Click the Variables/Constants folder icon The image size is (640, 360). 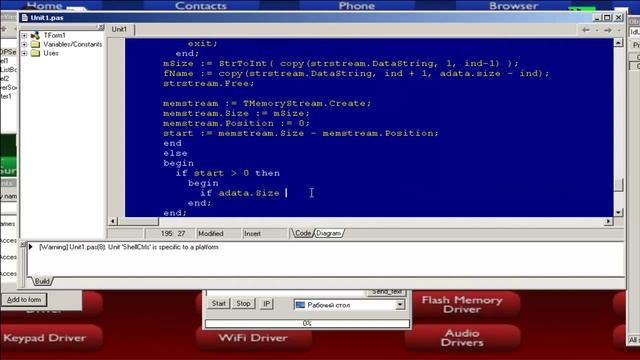click(x=36, y=44)
